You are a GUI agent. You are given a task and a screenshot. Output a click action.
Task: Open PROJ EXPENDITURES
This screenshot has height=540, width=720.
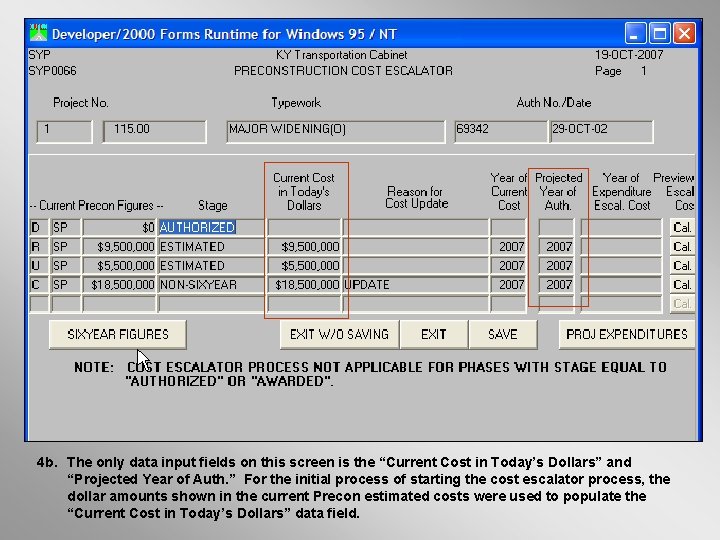[626, 334]
